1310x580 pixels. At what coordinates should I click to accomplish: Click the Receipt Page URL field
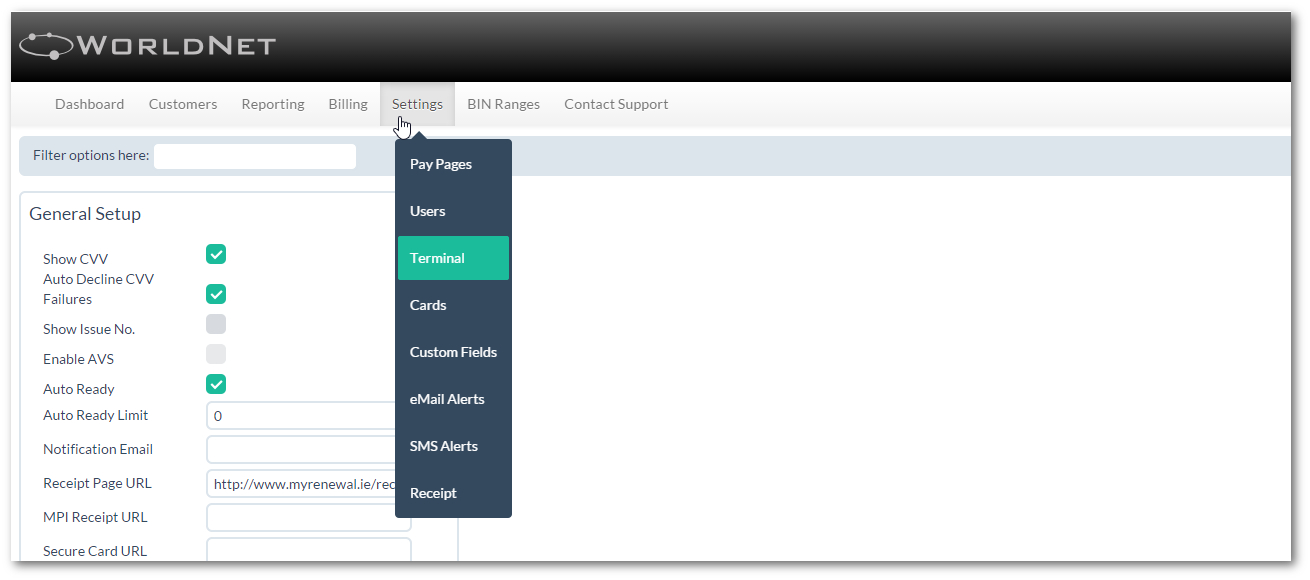pos(302,484)
